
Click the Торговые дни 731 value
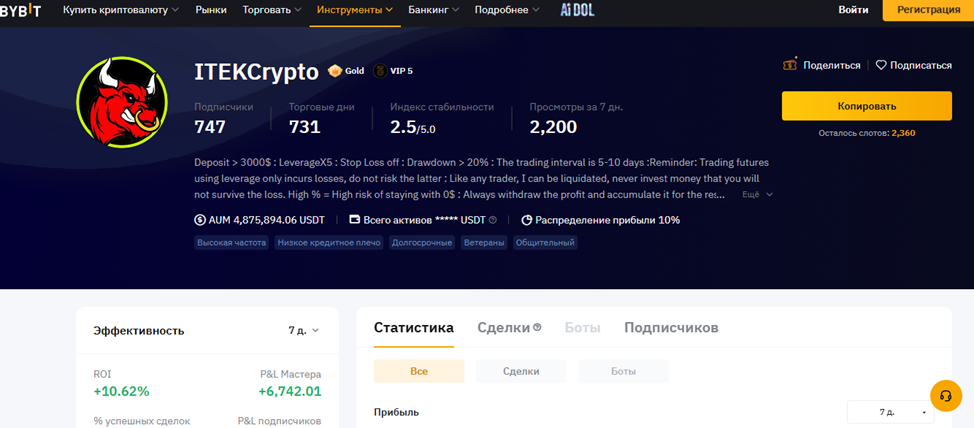click(x=304, y=127)
